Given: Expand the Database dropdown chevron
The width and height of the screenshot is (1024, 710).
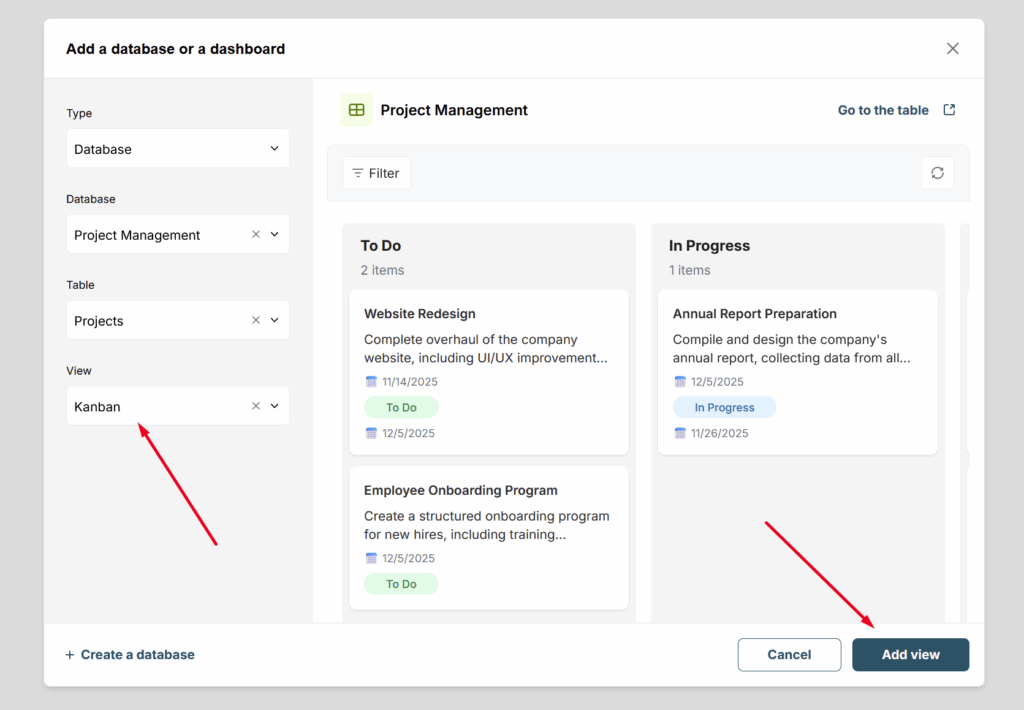Looking at the screenshot, I should (275, 235).
